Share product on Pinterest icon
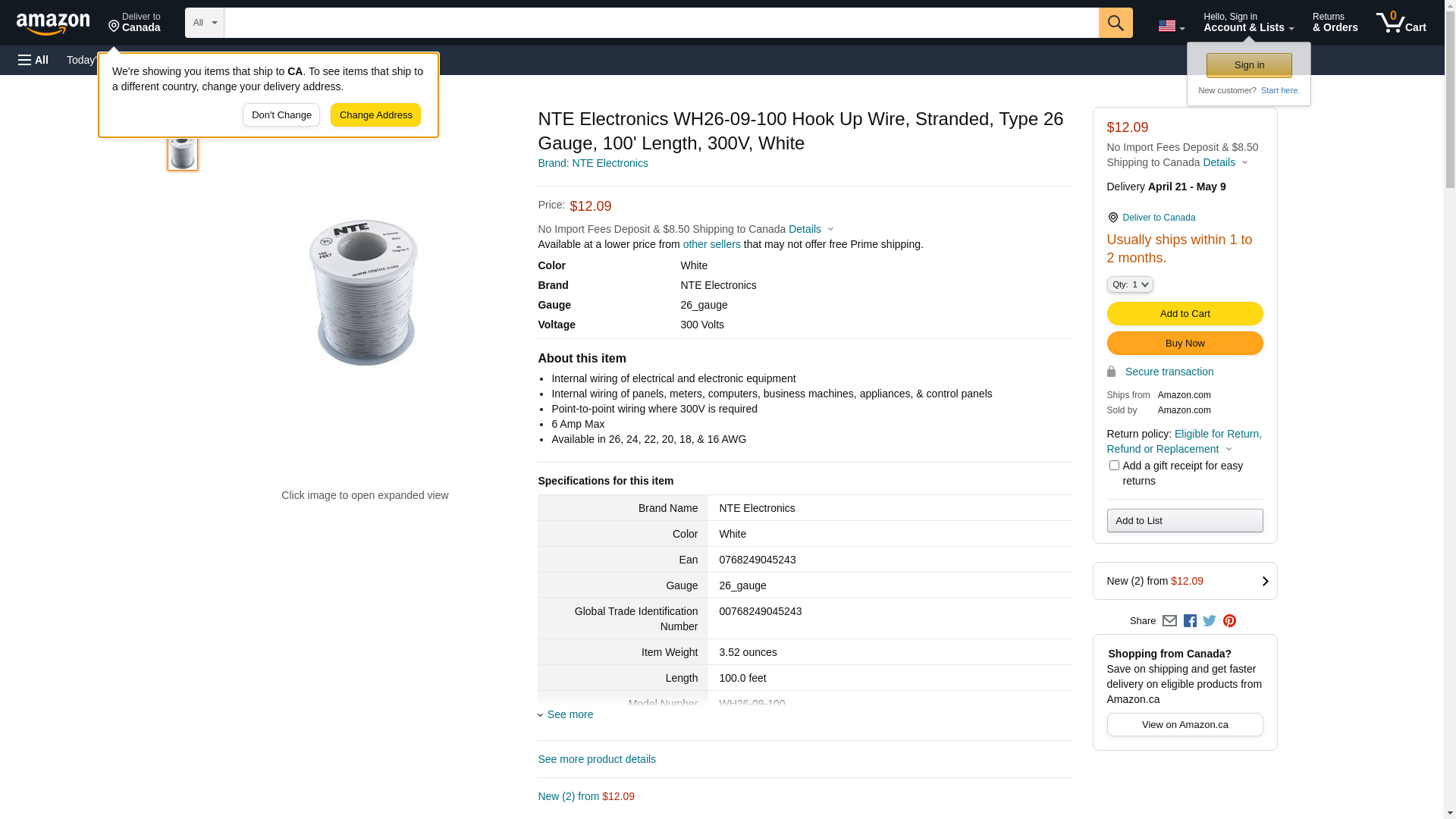The height and width of the screenshot is (819, 1456). [x=1229, y=621]
